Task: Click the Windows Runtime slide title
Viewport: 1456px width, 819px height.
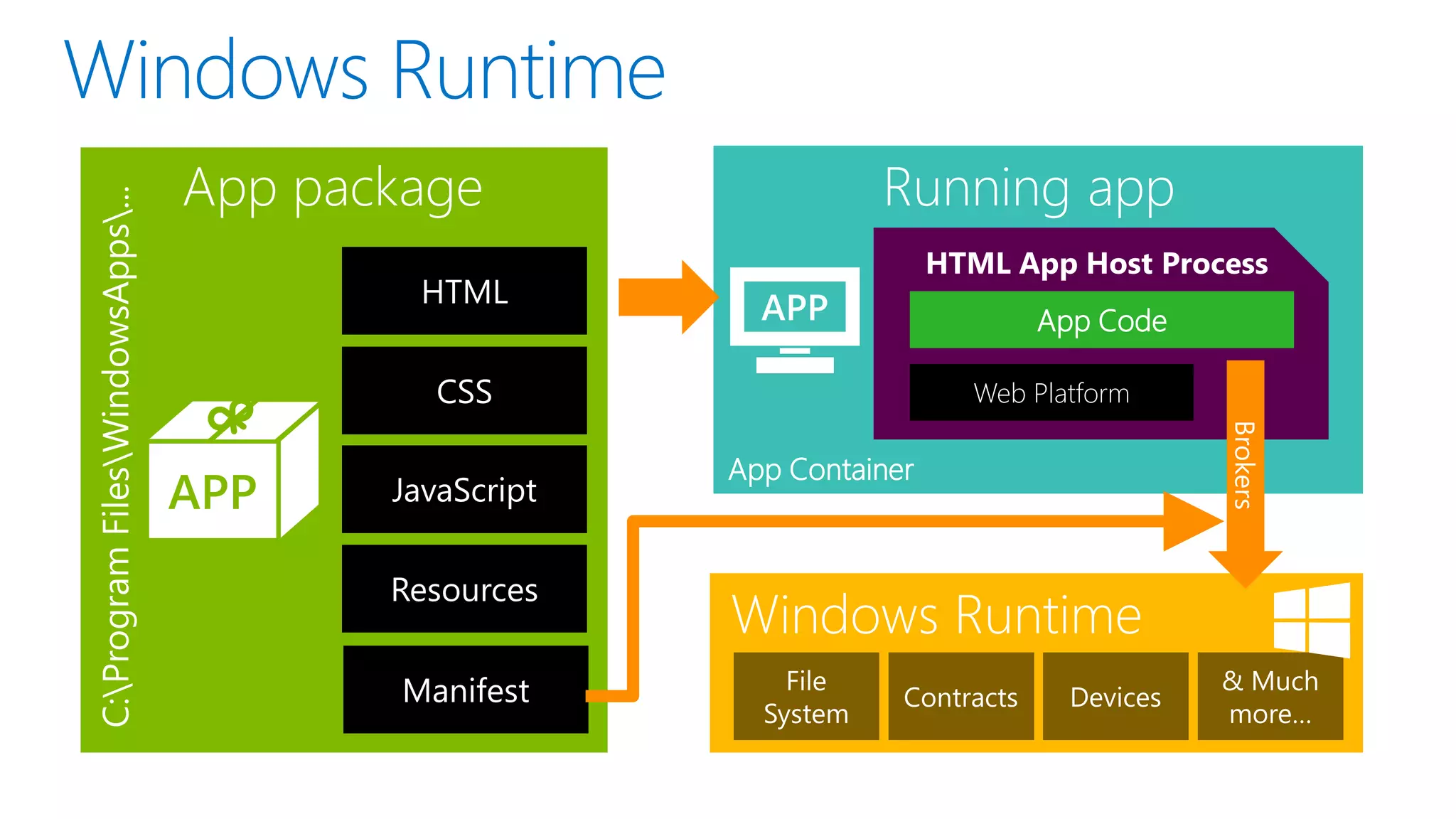Action: pyautogui.click(x=365, y=71)
